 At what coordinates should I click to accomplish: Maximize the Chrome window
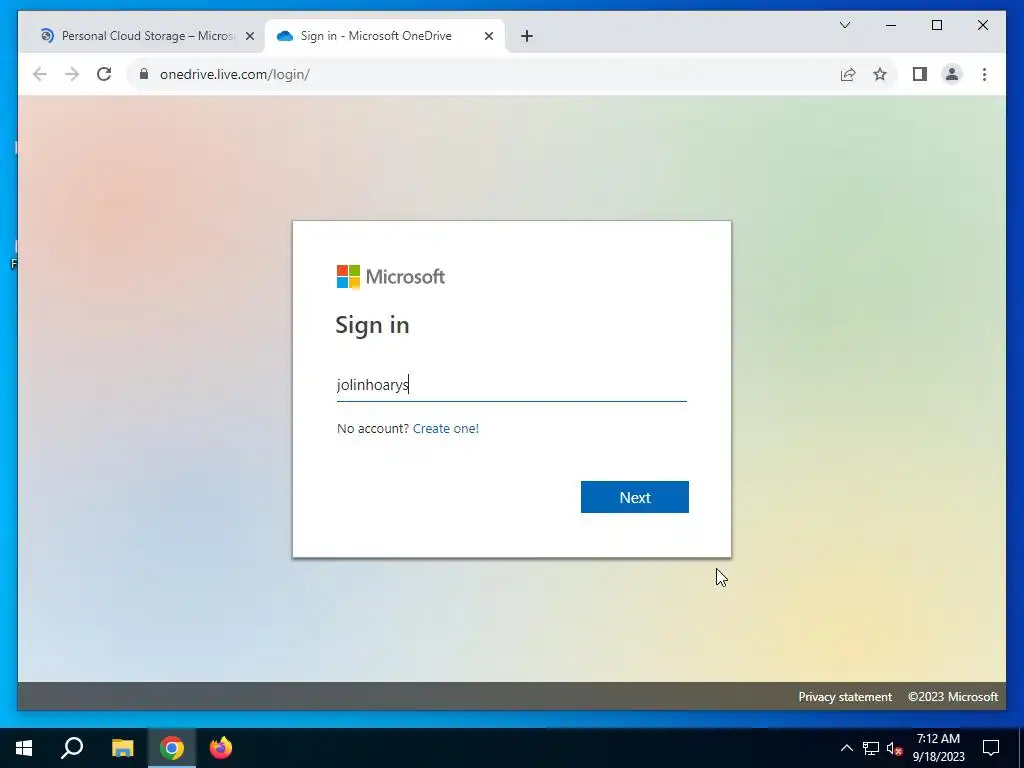[x=936, y=25]
